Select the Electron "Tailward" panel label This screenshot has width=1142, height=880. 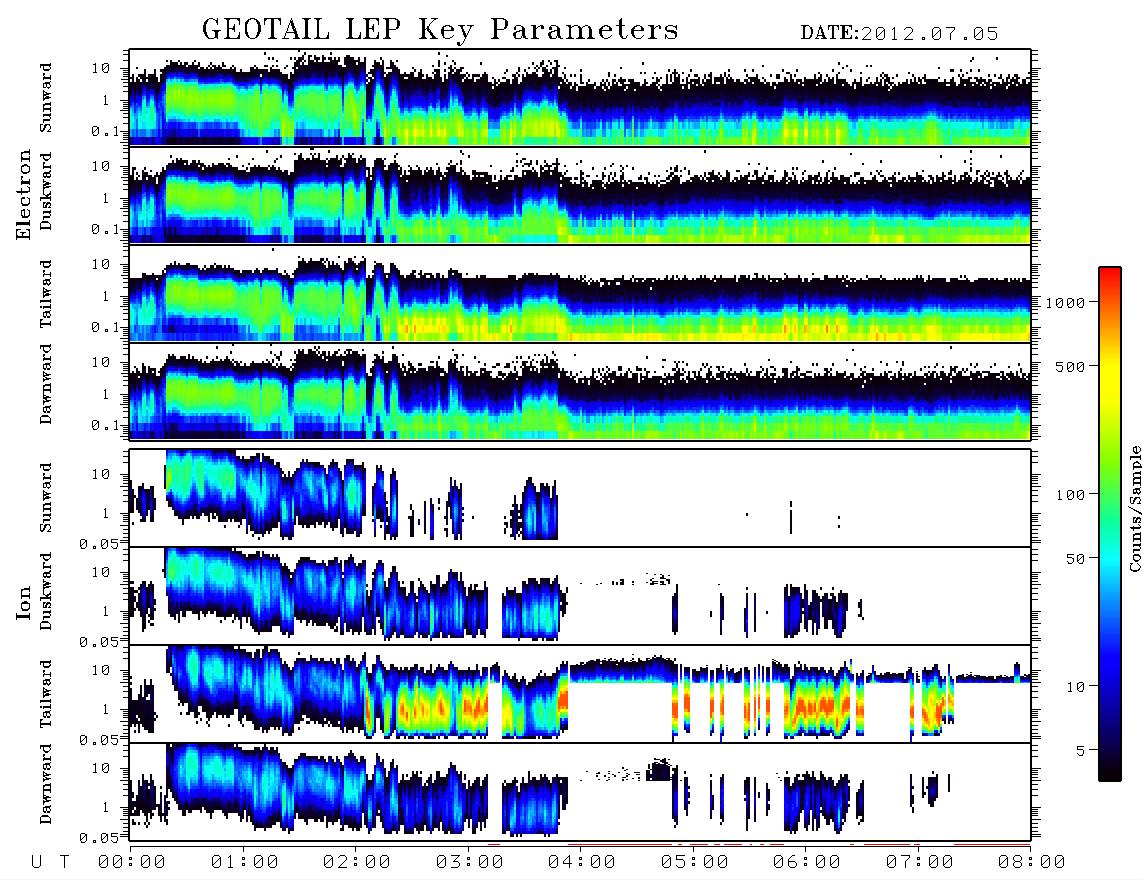click(46, 294)
